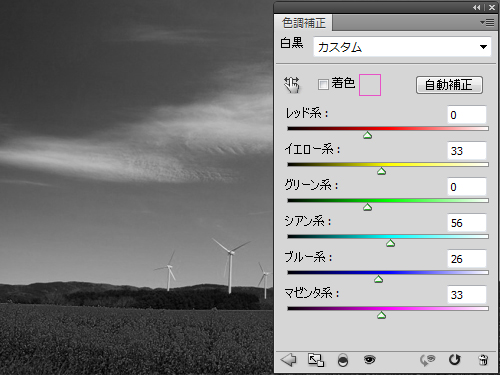
Task: Click the マゼンタ系 value field showing 33
Action: 466,295
